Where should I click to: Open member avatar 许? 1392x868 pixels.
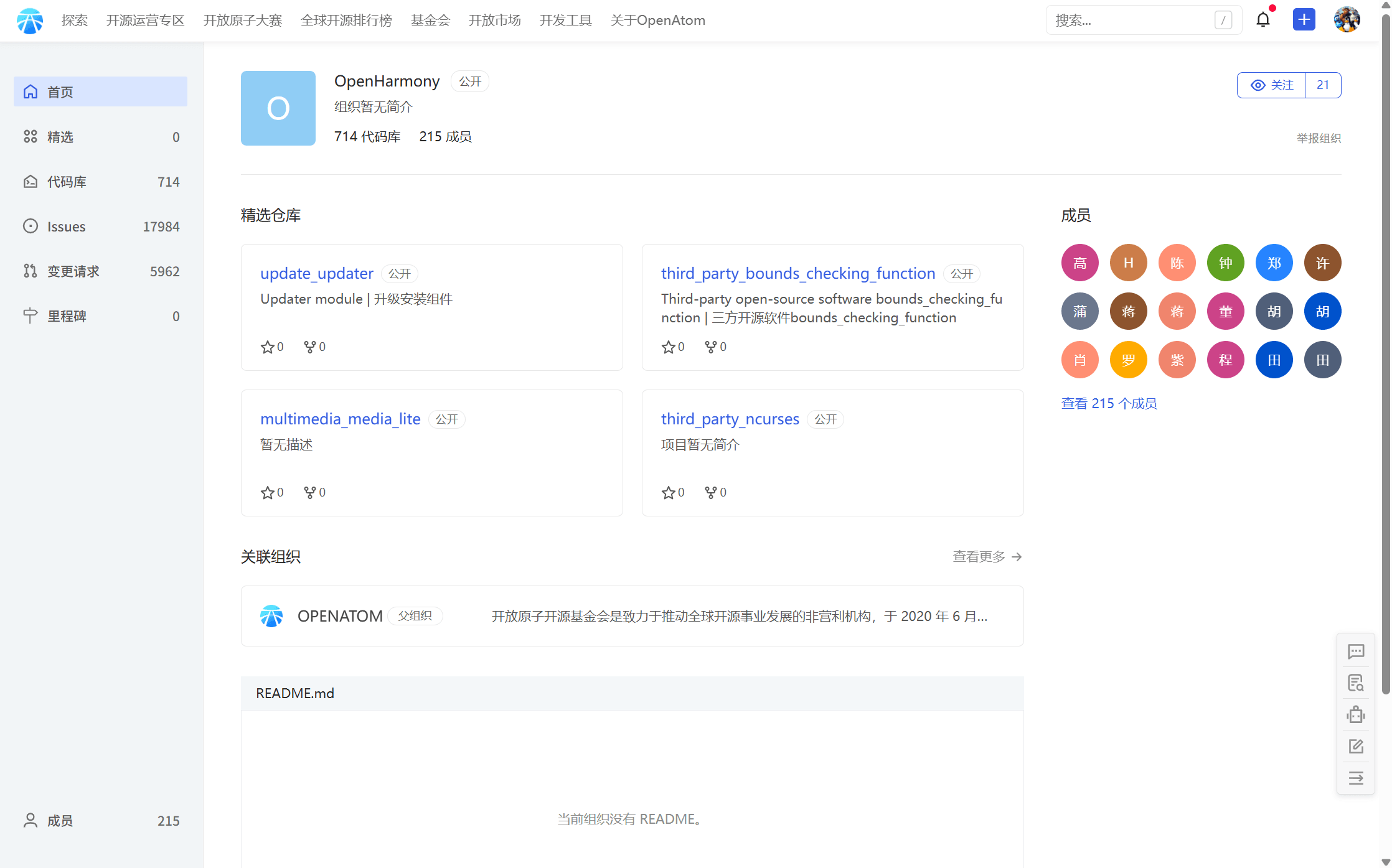[1323, 263]
